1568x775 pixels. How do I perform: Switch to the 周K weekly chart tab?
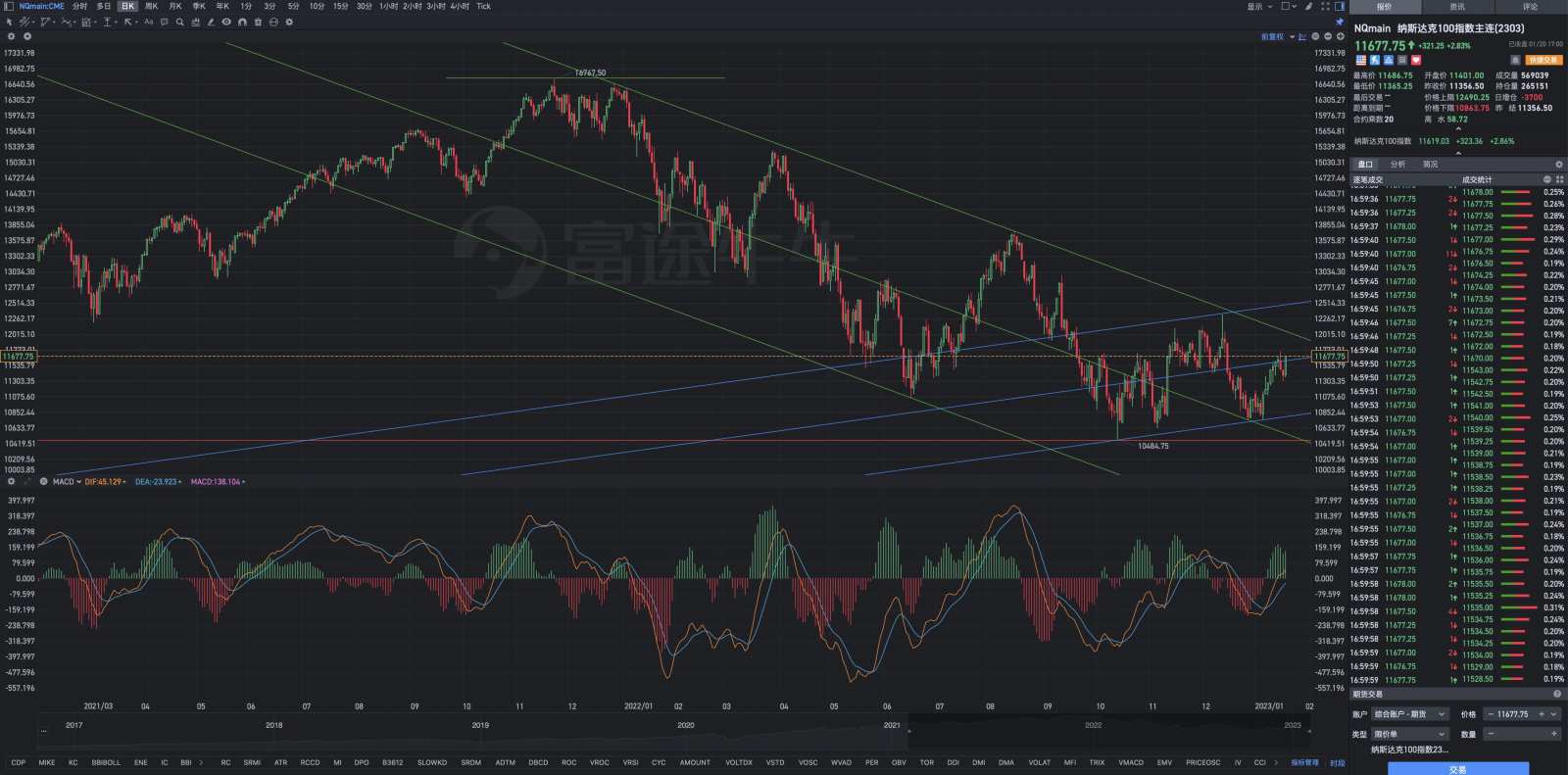pos(151,6)
